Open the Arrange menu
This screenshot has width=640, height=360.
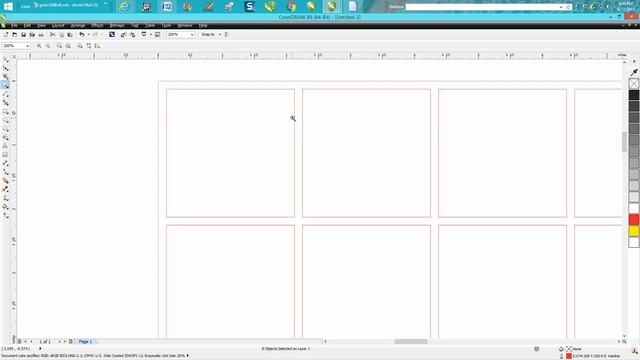78,25
